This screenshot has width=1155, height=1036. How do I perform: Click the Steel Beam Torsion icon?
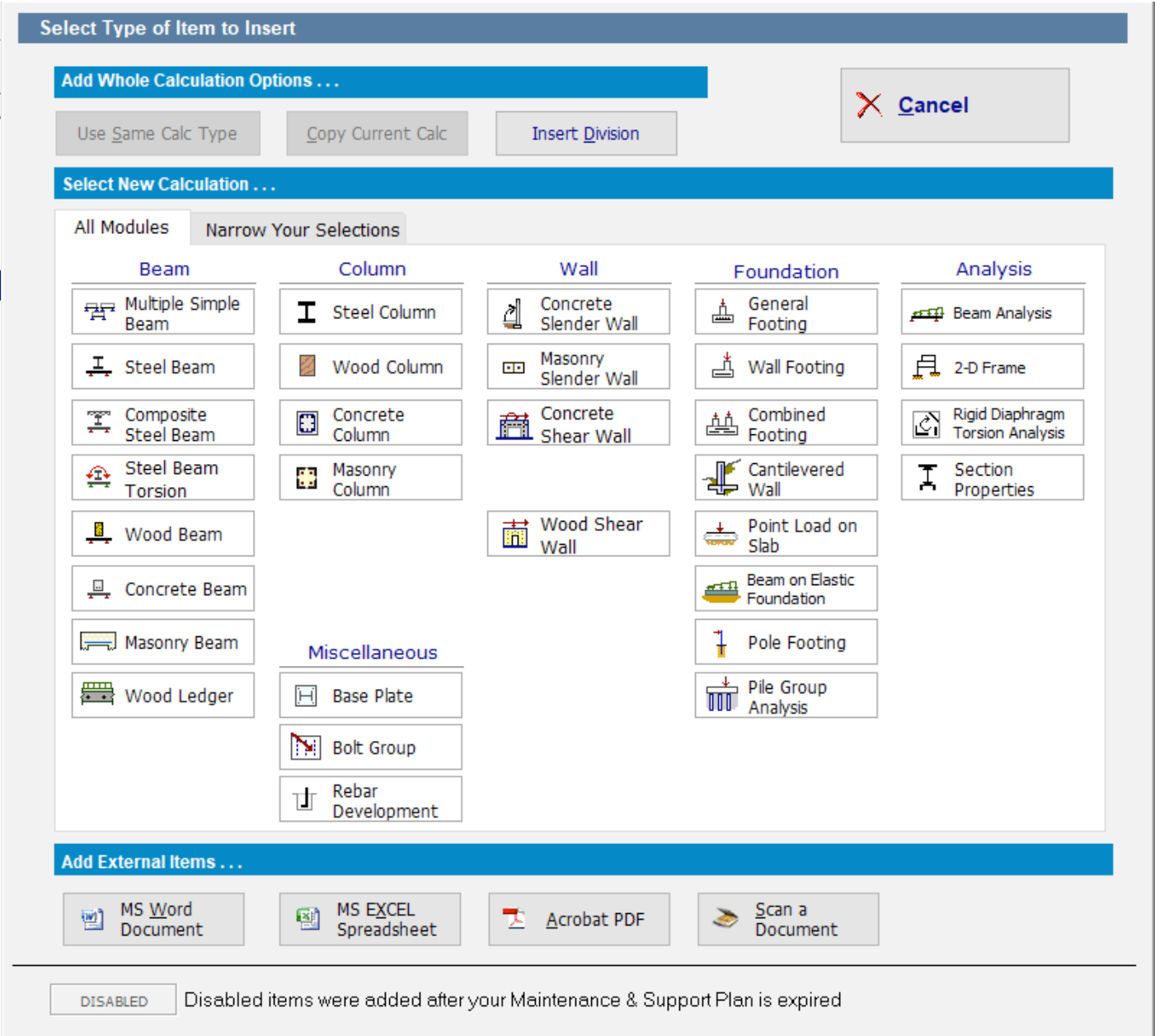tap(99, 477)
